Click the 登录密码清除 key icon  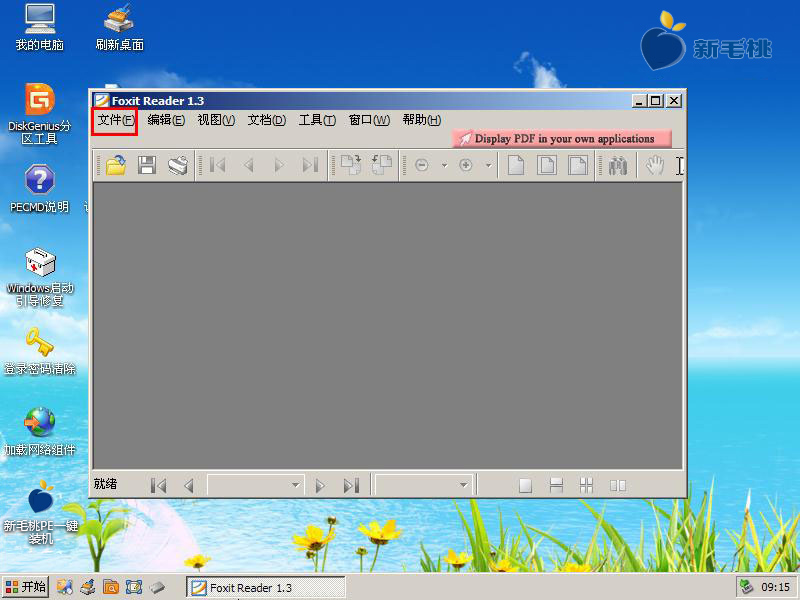40,351
